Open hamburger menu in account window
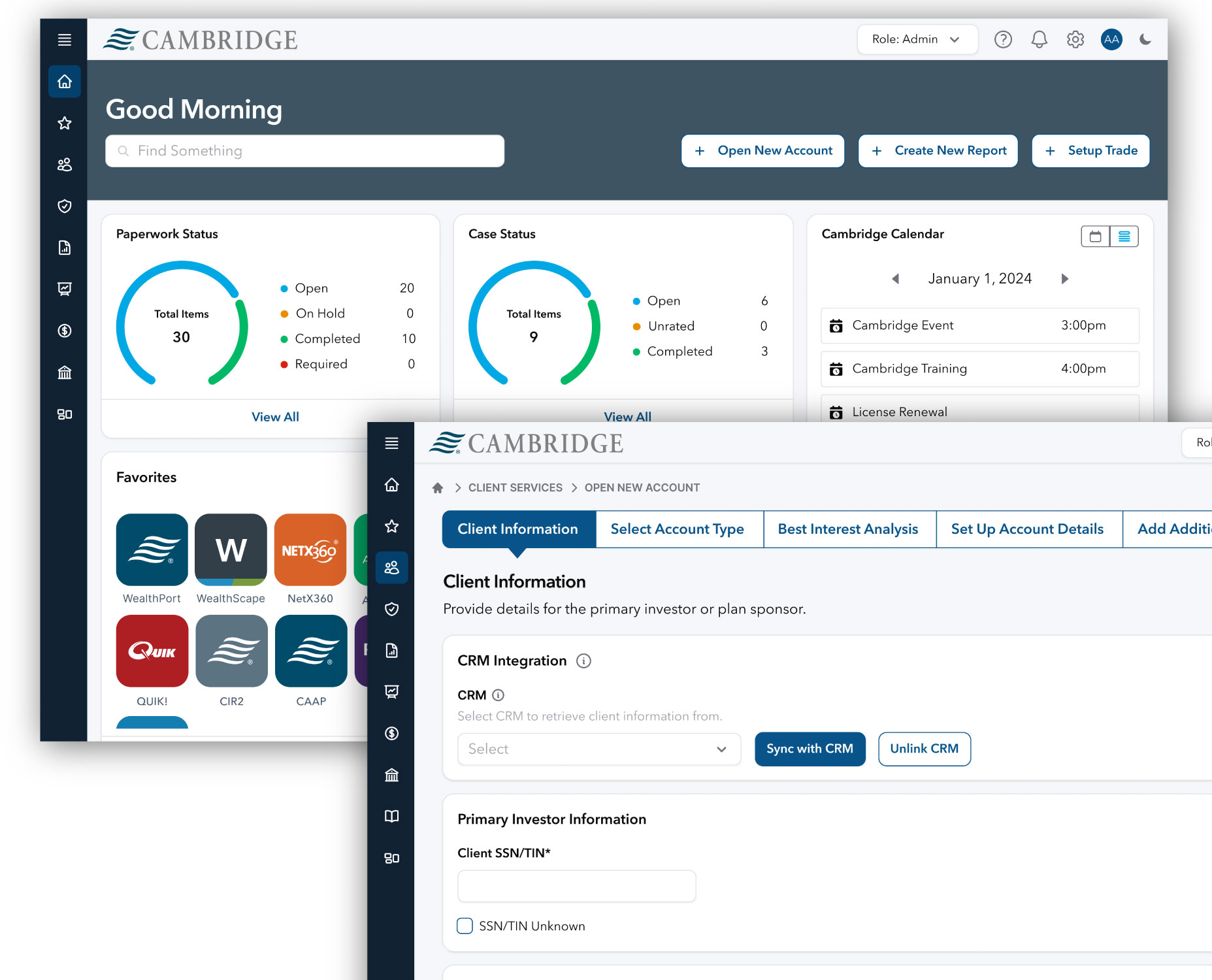 (x=391, y=444)
